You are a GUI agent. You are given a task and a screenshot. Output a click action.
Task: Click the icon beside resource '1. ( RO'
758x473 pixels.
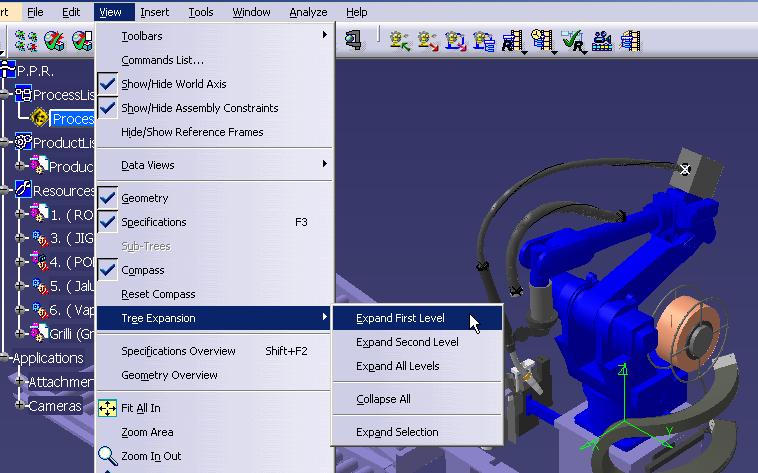click(x=39, y=213)
